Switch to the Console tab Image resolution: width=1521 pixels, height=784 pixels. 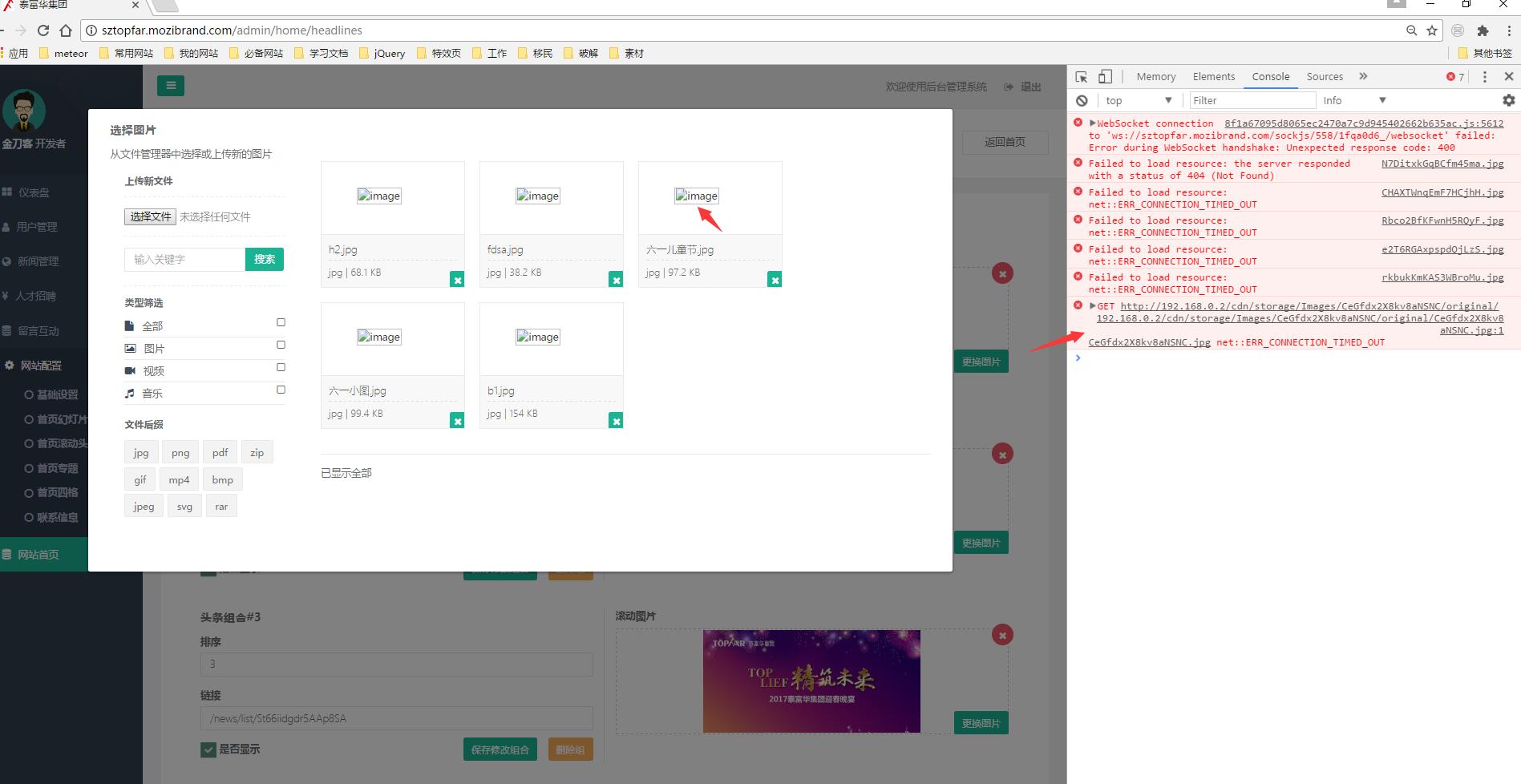[x=1270, y=77]
